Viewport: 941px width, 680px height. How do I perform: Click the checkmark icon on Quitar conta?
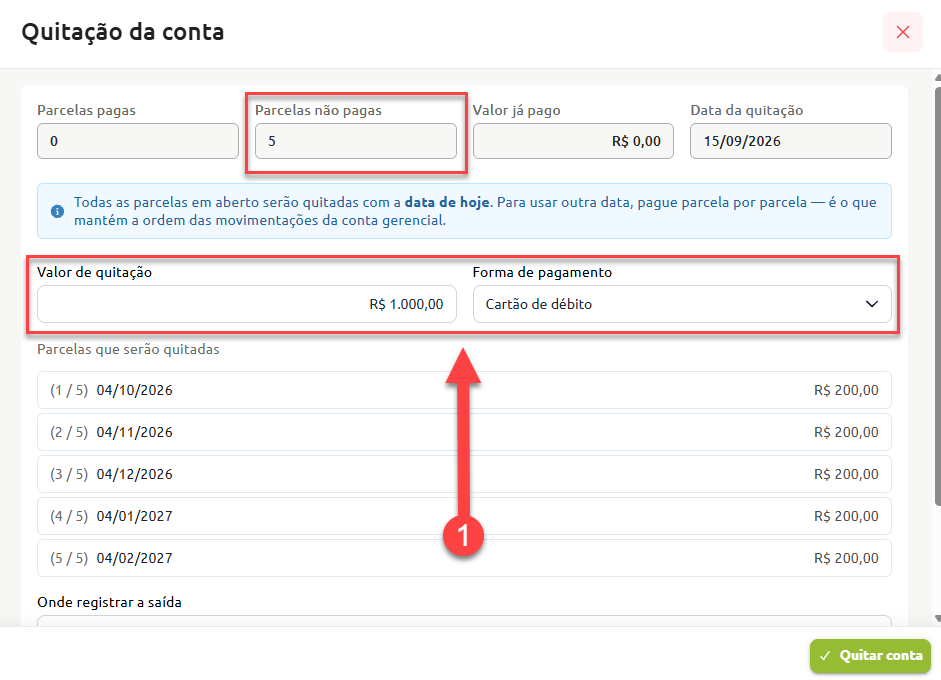coord(825,655)
